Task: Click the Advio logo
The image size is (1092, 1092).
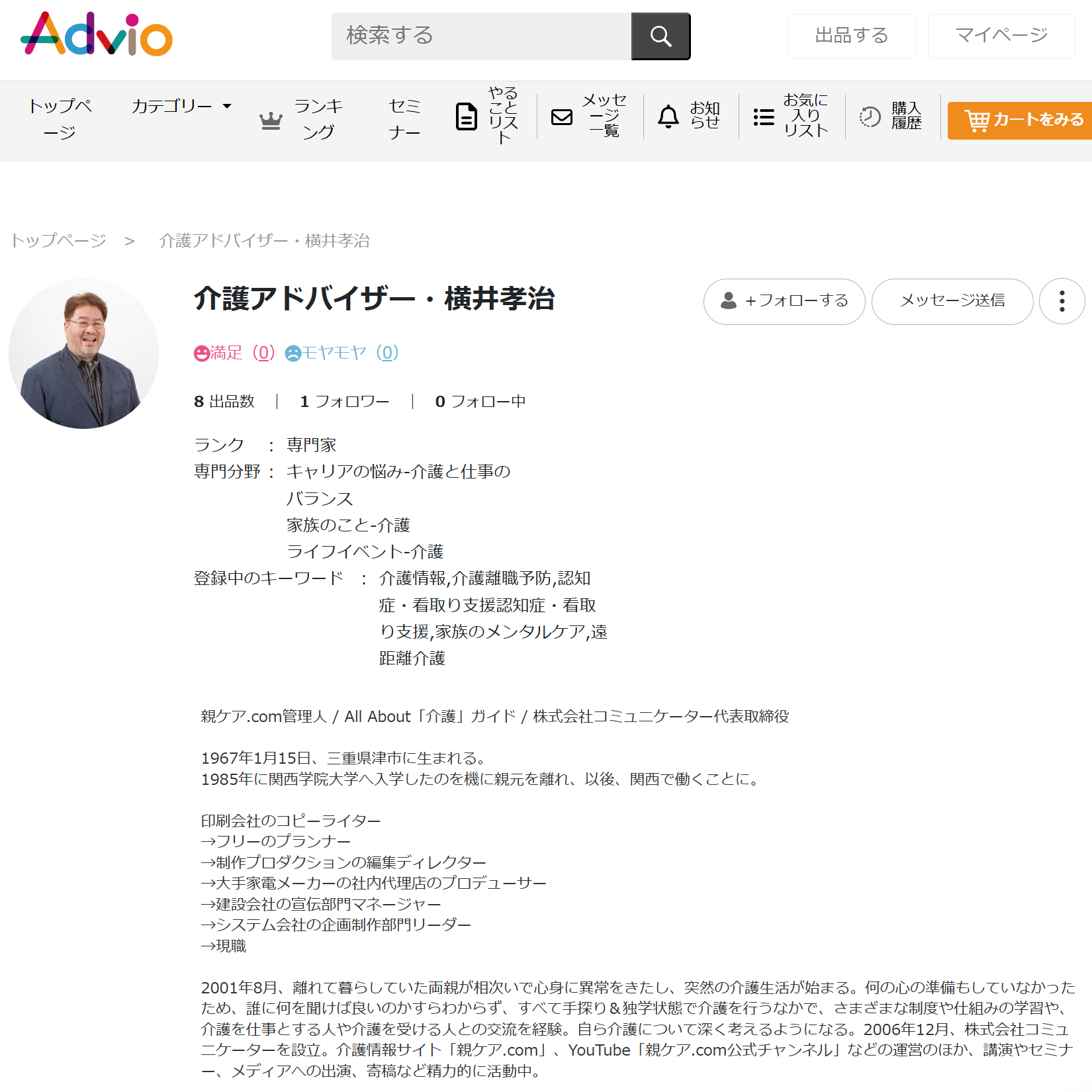Action: point(97,34)
